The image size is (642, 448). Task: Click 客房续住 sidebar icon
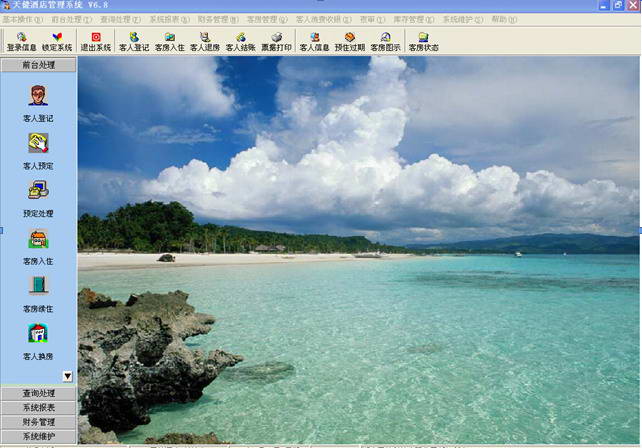[38, 294]
